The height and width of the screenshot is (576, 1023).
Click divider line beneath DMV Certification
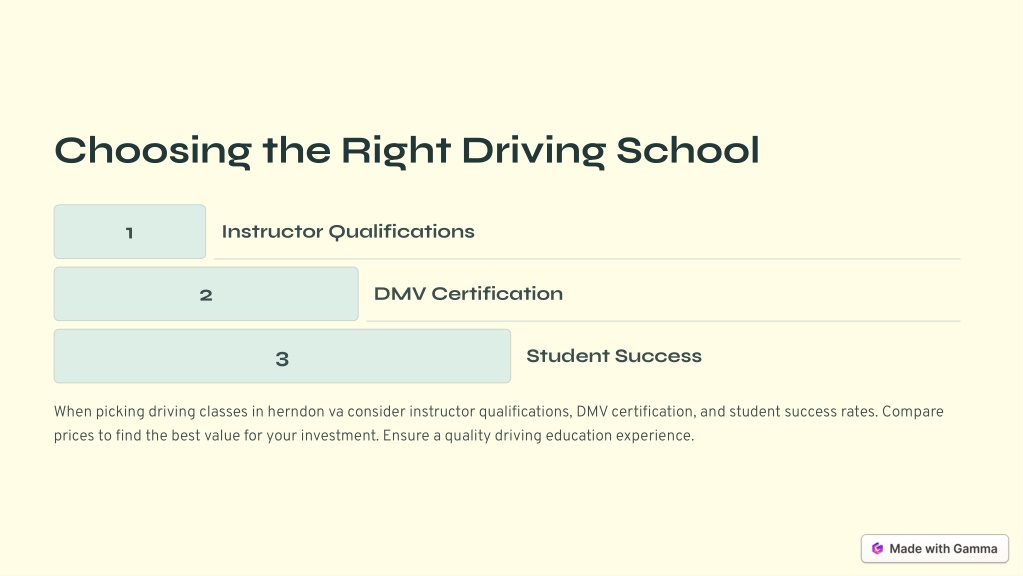(664, 321)
